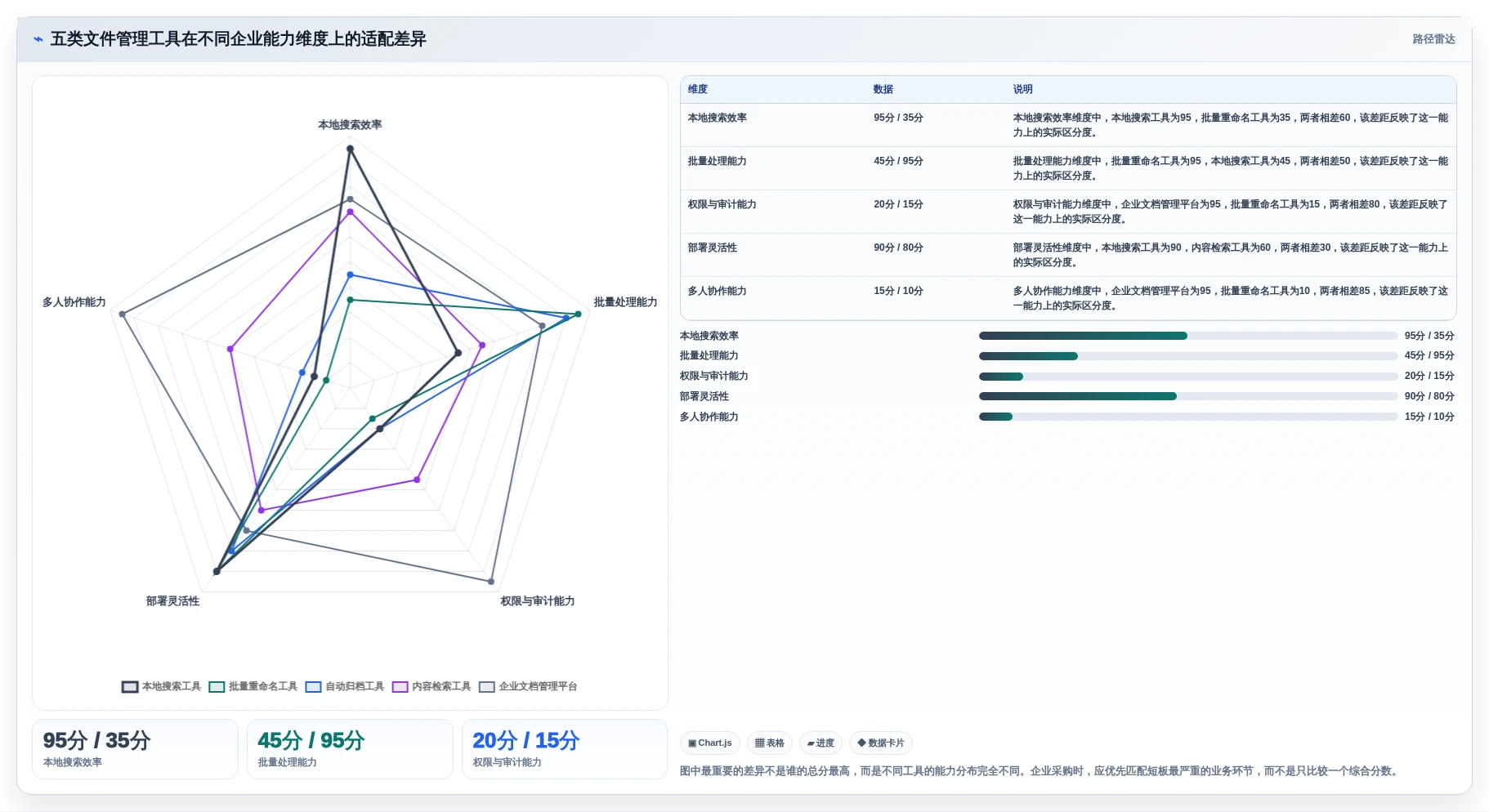This screenshot has width=1489, height=812.
Task: Click the dark data point at top of radar
Action: click(350, 149)
